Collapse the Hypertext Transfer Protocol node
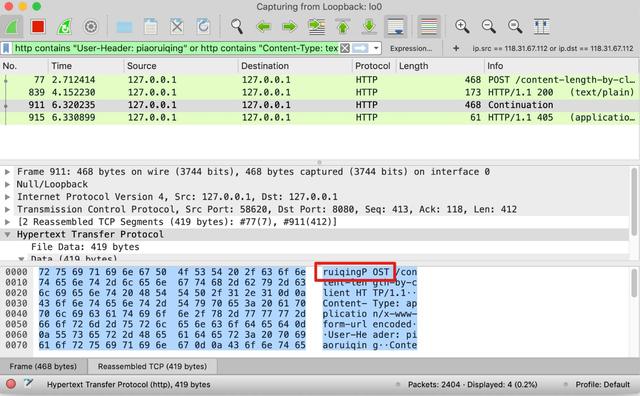This screenshot has height=396, width=640. click(x=7, y=235)
